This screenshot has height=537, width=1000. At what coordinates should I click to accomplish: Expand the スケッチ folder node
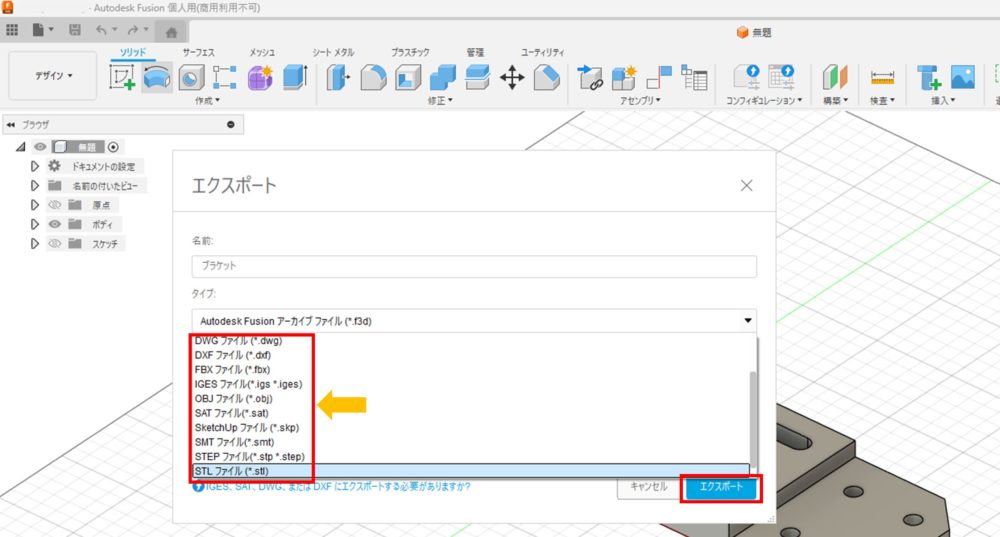34,244
